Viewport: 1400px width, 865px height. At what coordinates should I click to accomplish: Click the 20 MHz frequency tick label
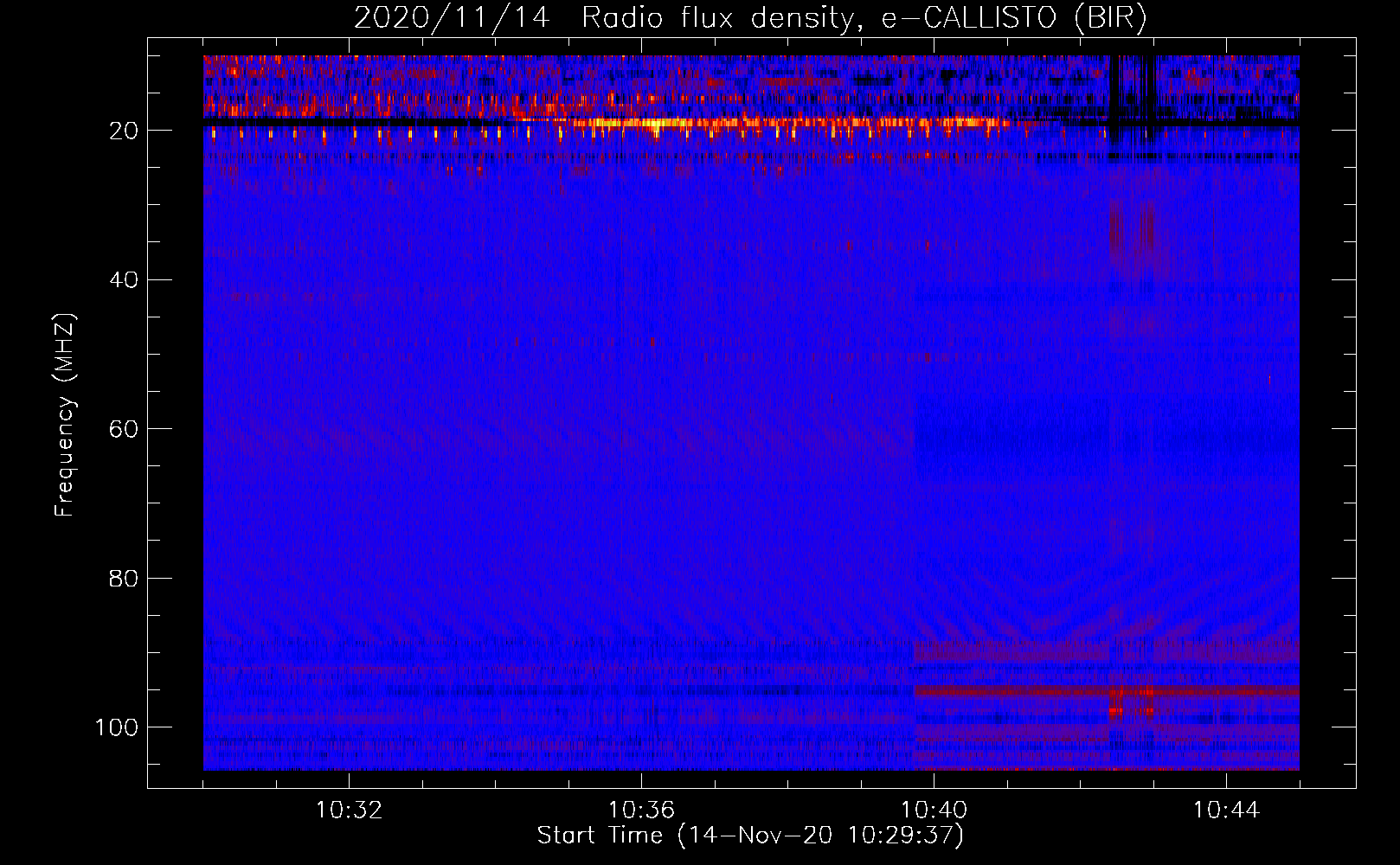click(124, 131)
